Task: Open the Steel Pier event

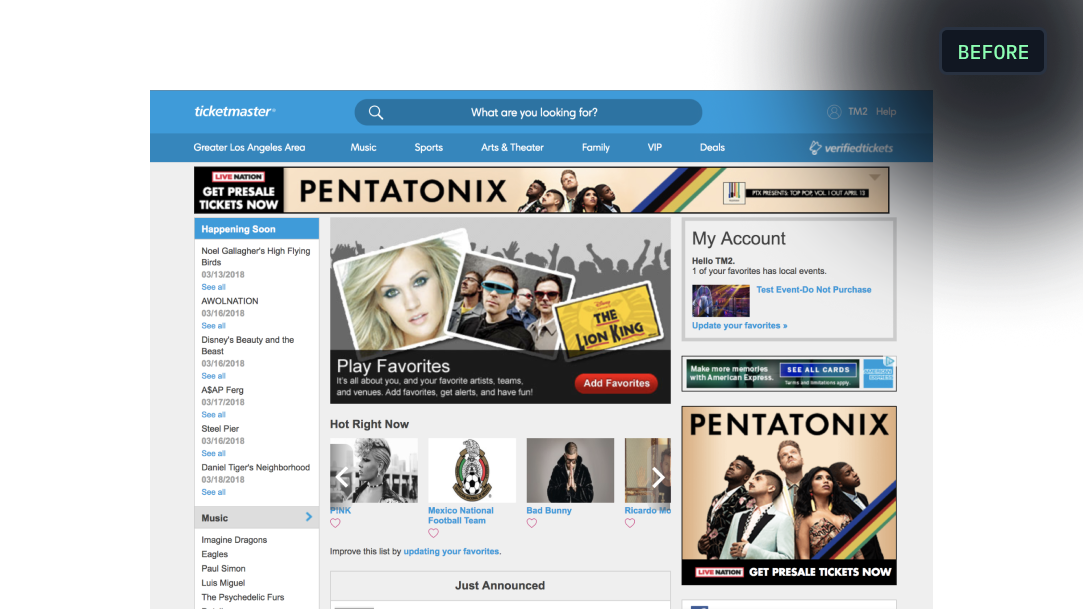Action: (x=220, y=429)
